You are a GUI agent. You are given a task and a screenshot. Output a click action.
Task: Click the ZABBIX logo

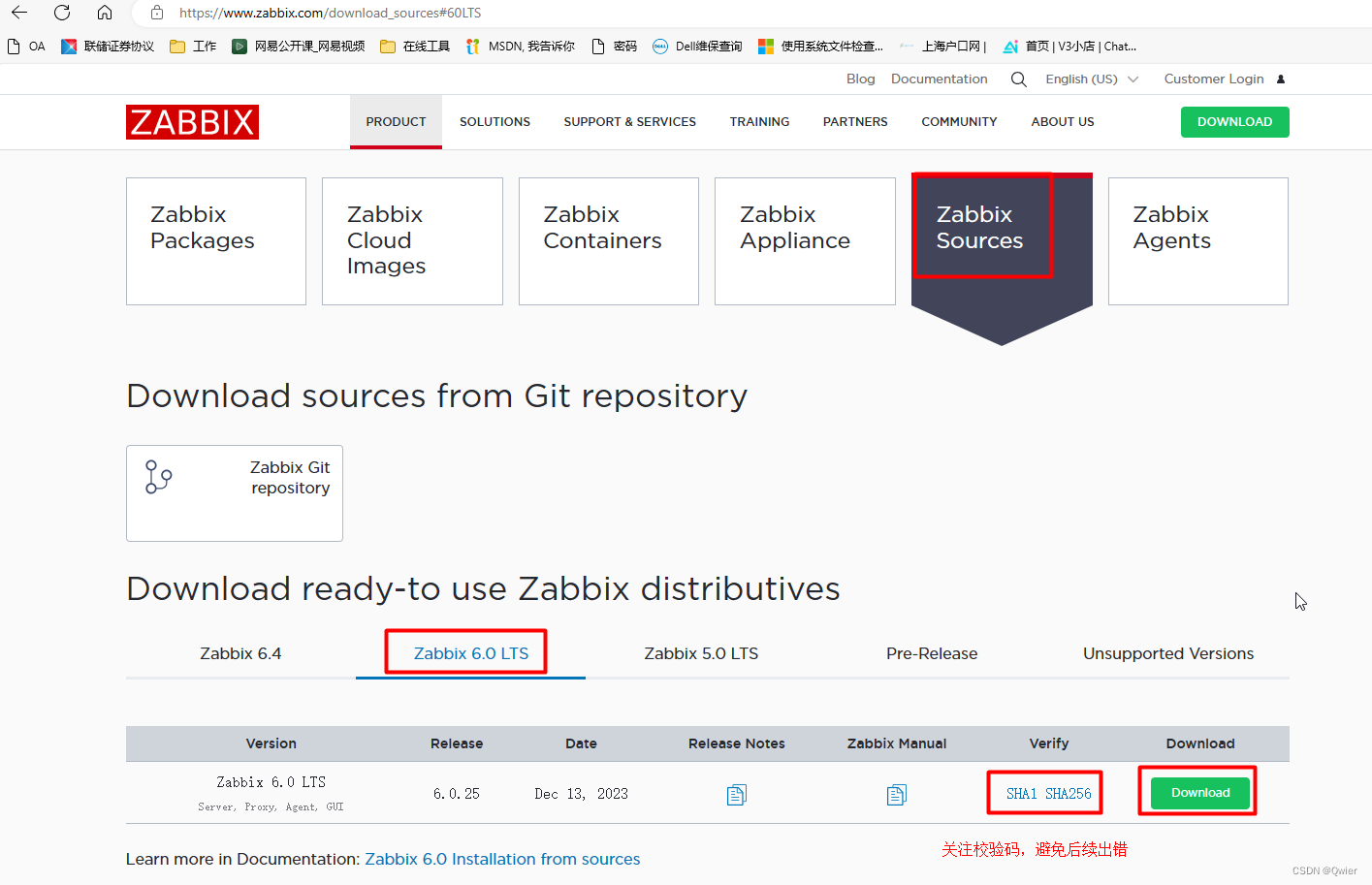pyautogui.click(x=192, y=122)
